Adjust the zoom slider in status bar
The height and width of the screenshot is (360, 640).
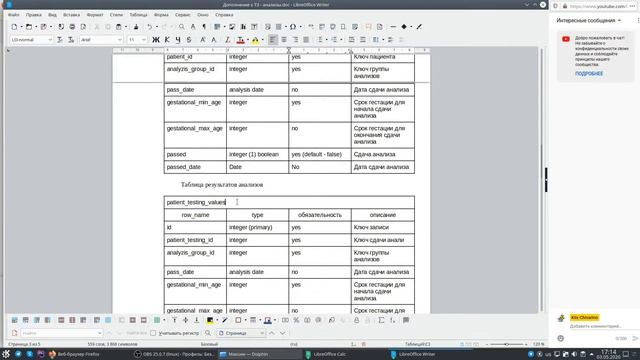[x=507, y=344]
